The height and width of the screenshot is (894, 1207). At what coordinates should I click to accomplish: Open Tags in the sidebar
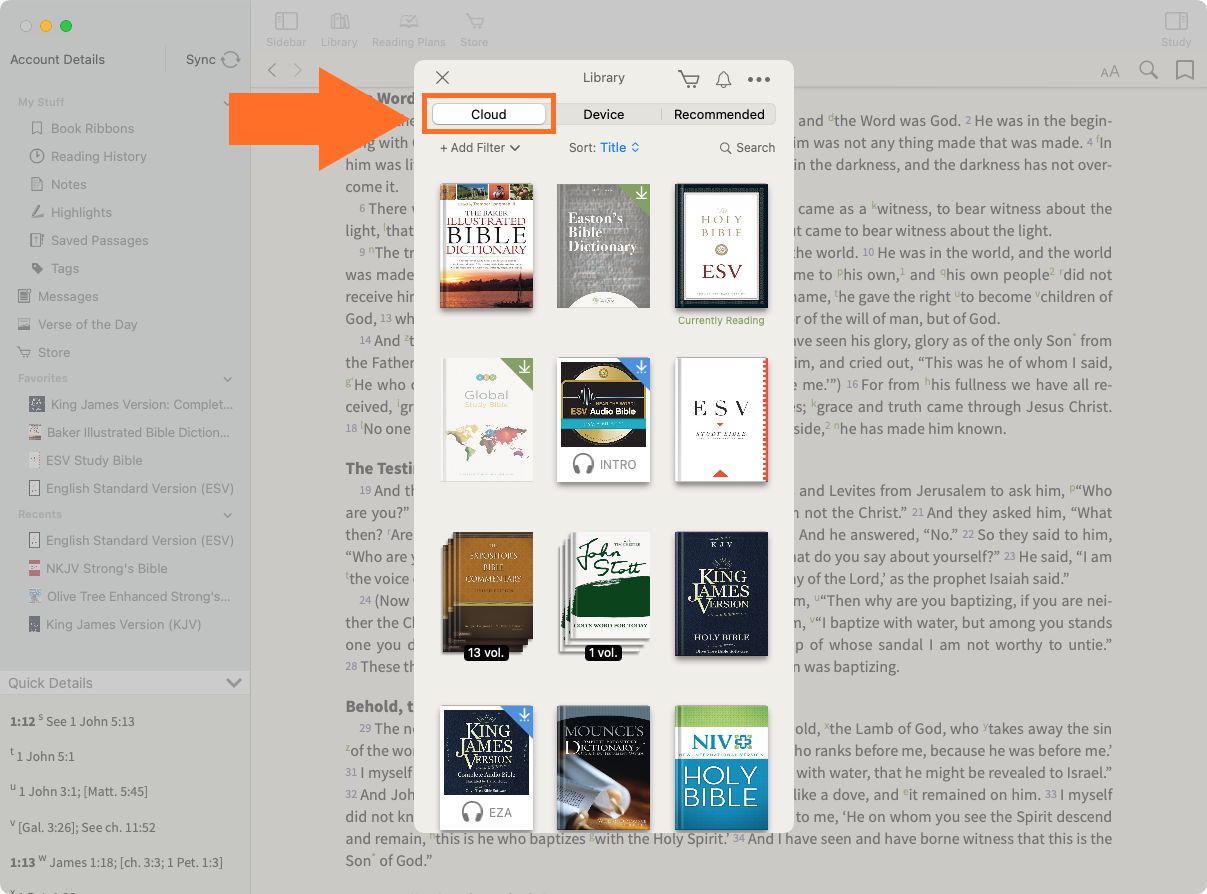click(54, 268)
